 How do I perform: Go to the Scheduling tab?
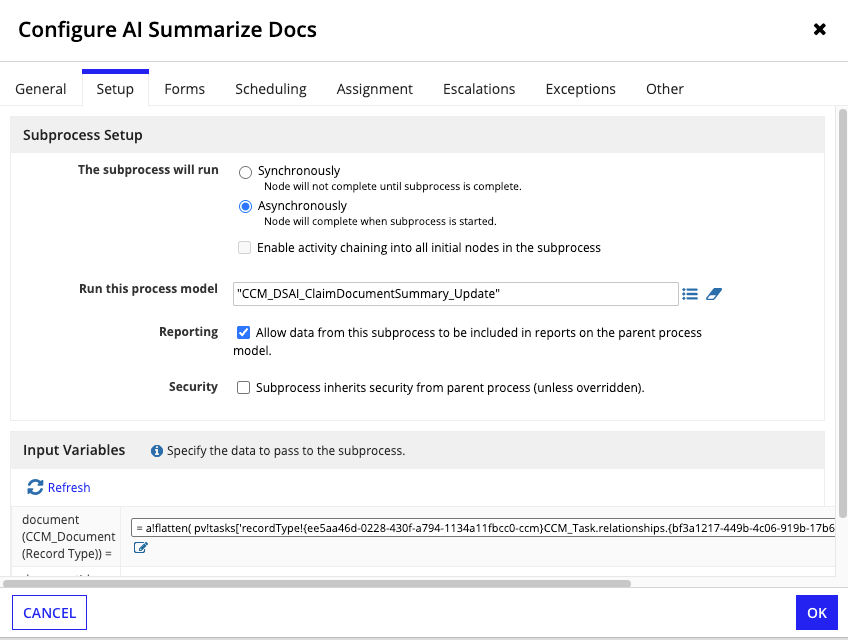(271, 89)
